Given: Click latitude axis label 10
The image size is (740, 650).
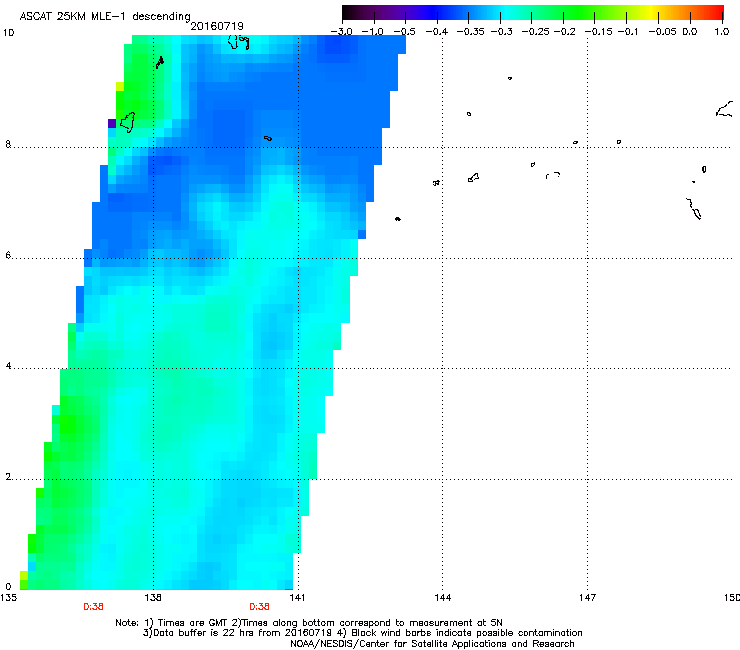Looking at the screenshot, I should [x=8, y=33].
